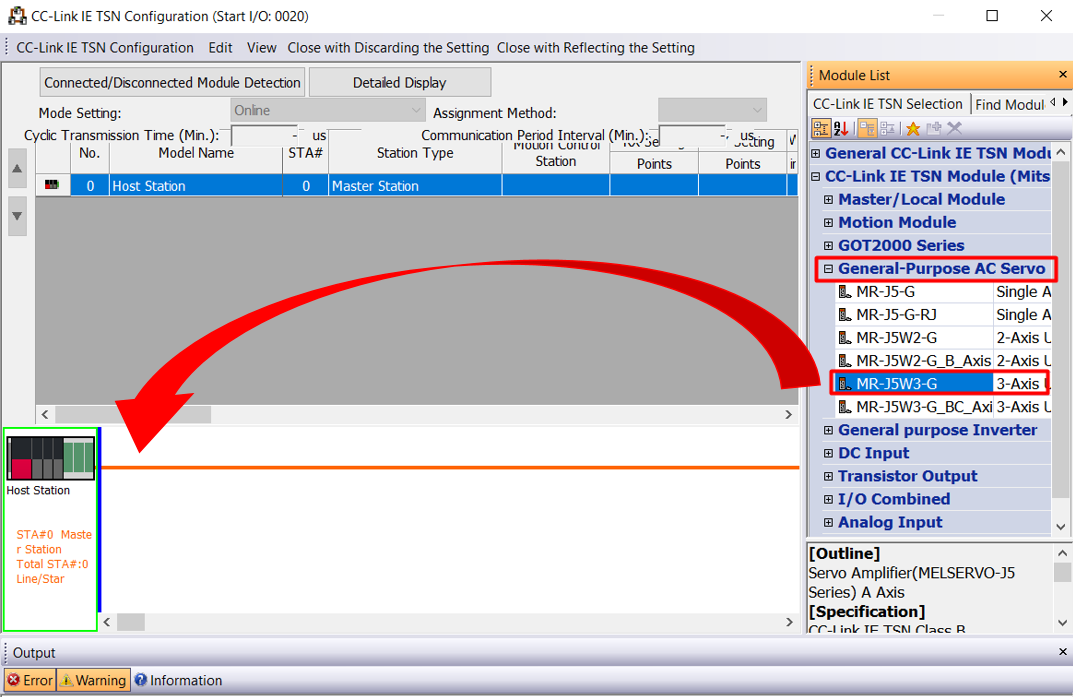Click the MR-J5W3-G servo icon
1073x697 pixels.
(845, 384)
